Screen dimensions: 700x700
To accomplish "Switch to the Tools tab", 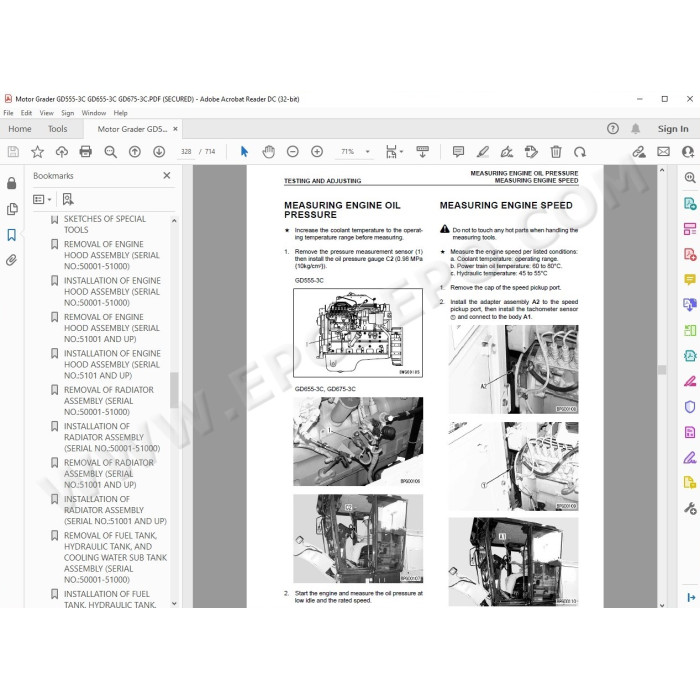I will click(x=58, y=129).
